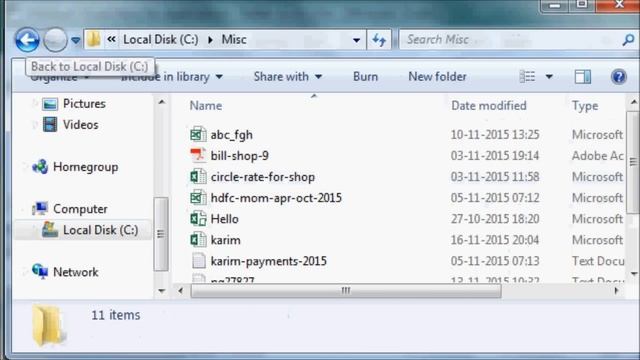
Task: Select Pictures in the navigation pane
Action: point(84,104)
